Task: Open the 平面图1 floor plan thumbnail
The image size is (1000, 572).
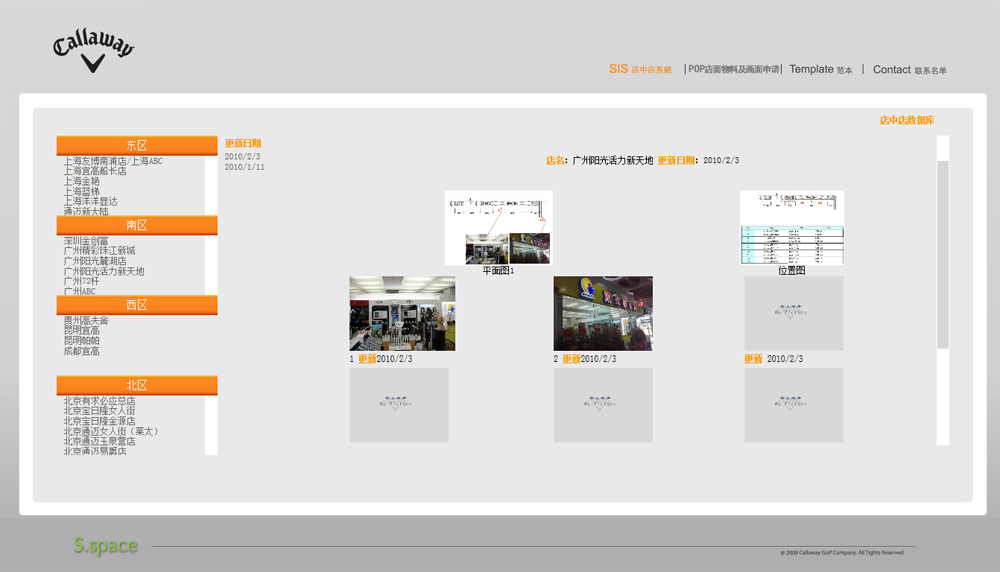Action: pyautogui.click(x=498, y=227)
